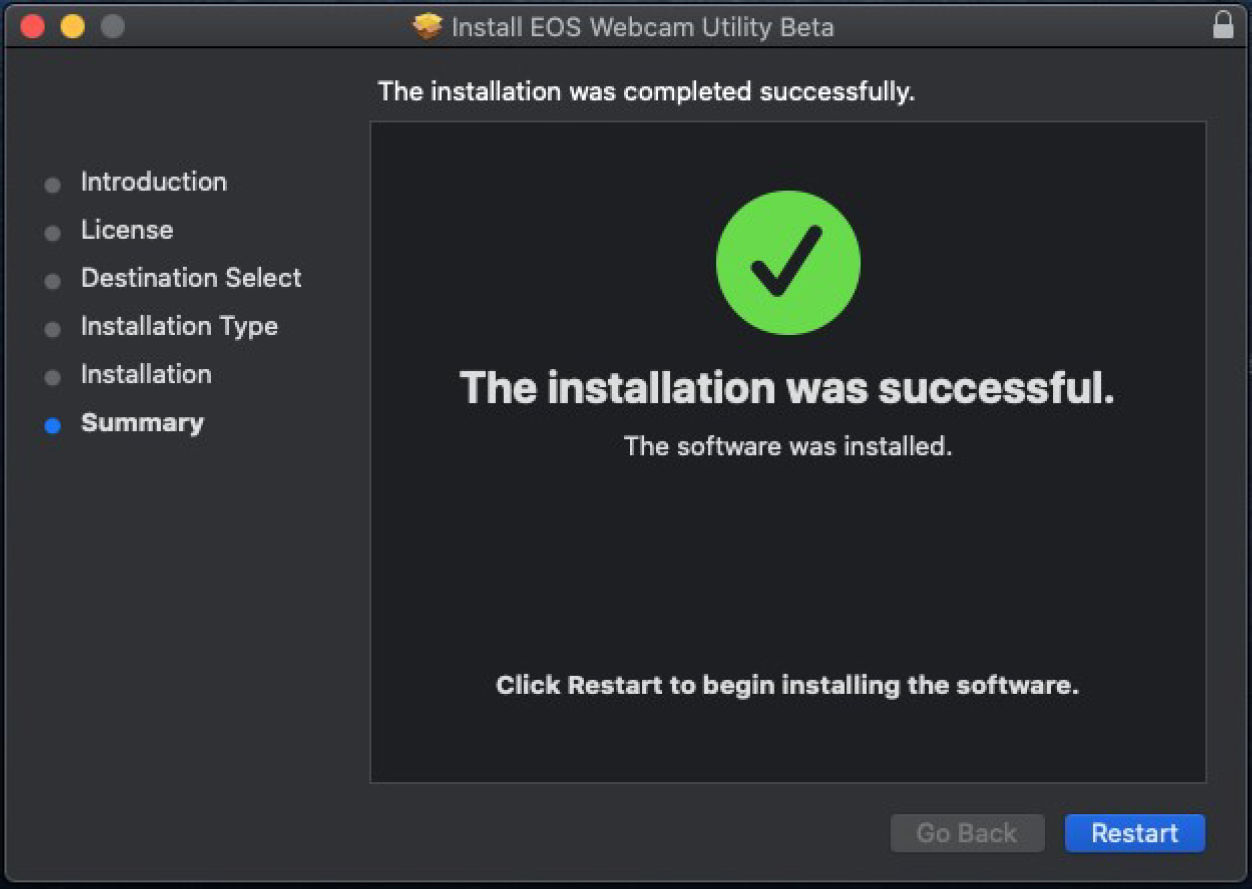Click the Installation step indicator dot
The width and height of the screenshot is (1252, 889).
click(51, 376)
